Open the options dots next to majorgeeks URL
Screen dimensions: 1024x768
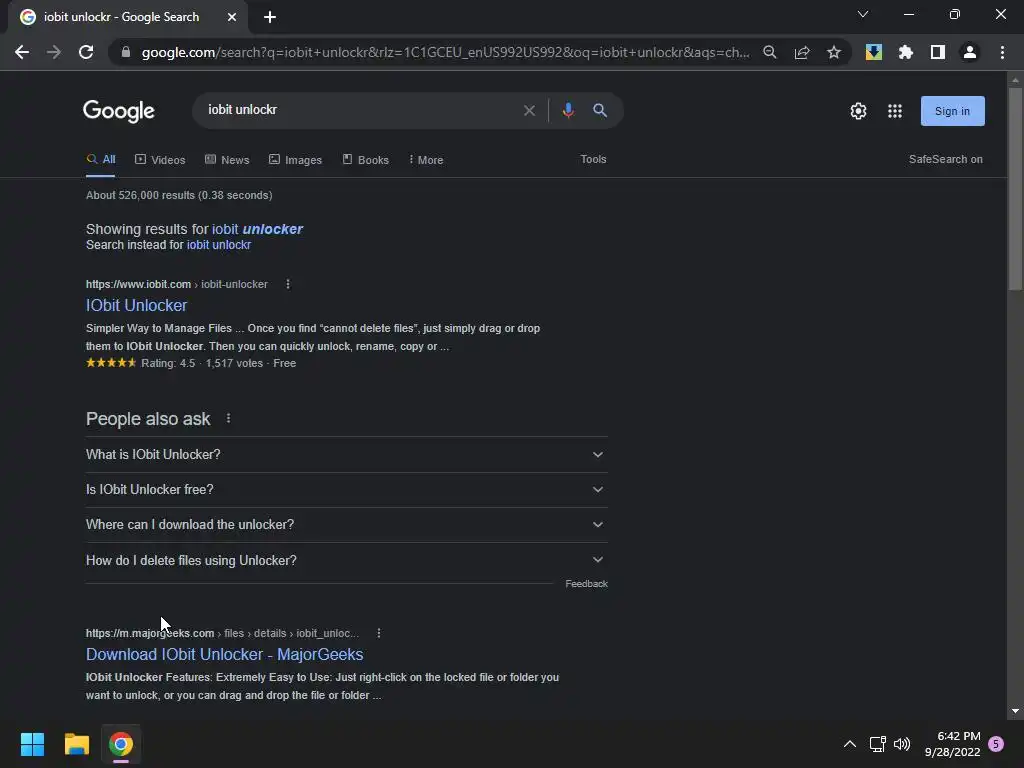click(379, 633)
